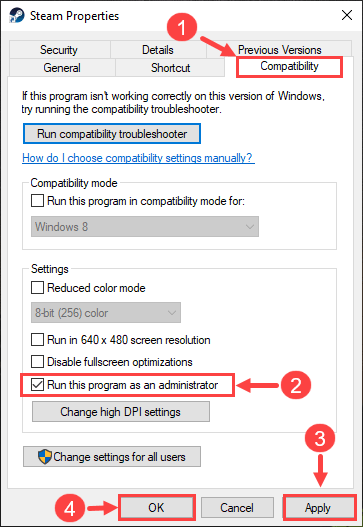Click the Apply button
This screenshot has width=363, height=527.
pyautogui.click(x=318, y=508)
